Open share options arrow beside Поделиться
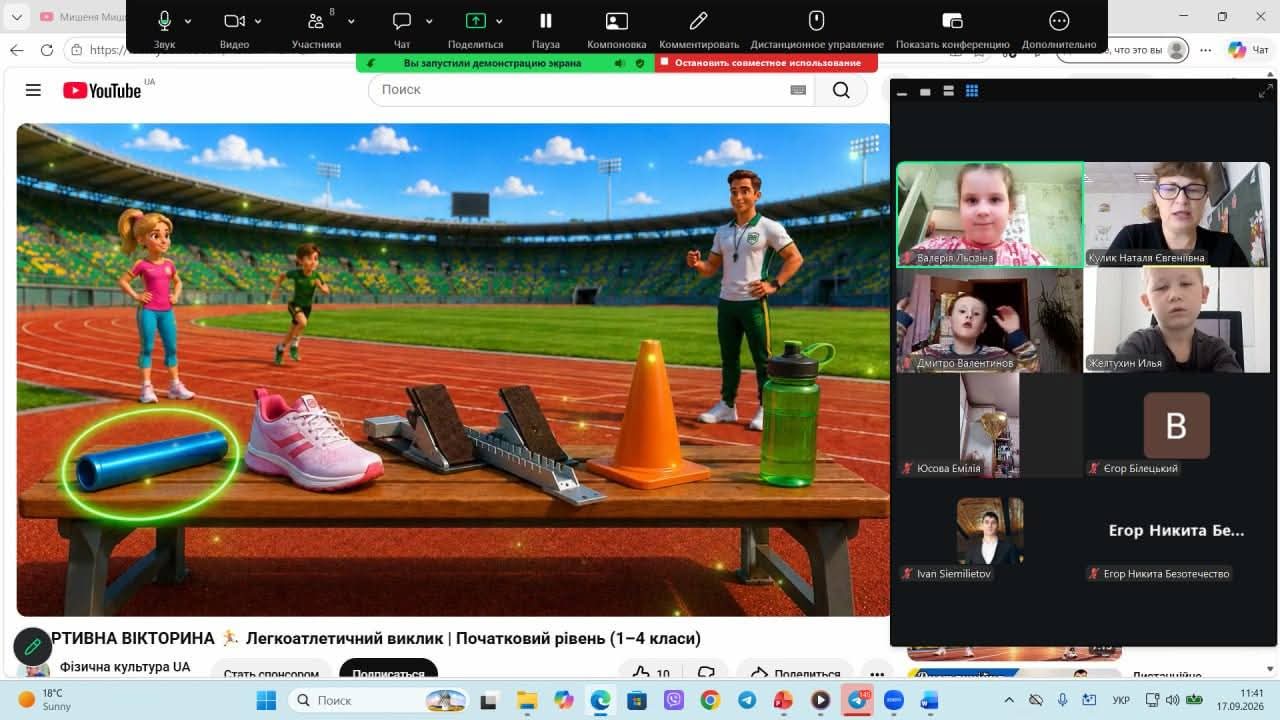Image resolution: width=1280 pixels, height=720 pixels. click(499, 21)
